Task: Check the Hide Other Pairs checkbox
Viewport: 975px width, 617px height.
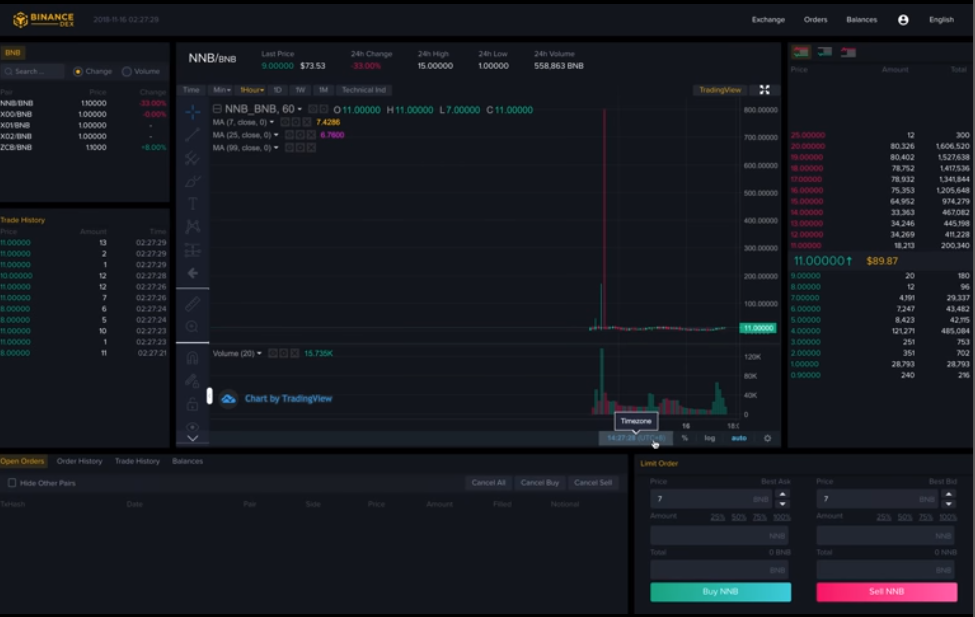Action: pos(12,483)
